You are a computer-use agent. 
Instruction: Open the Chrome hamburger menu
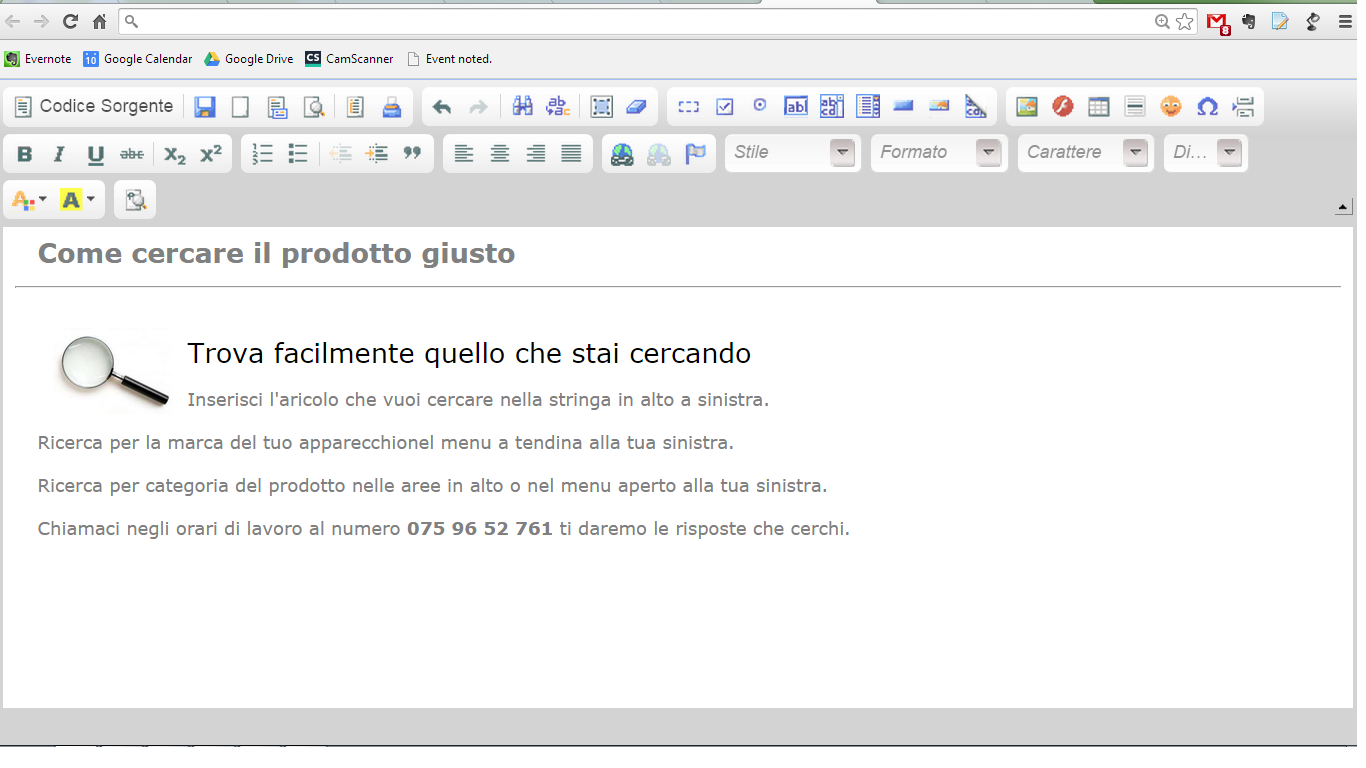click(x=1345, y=21)
